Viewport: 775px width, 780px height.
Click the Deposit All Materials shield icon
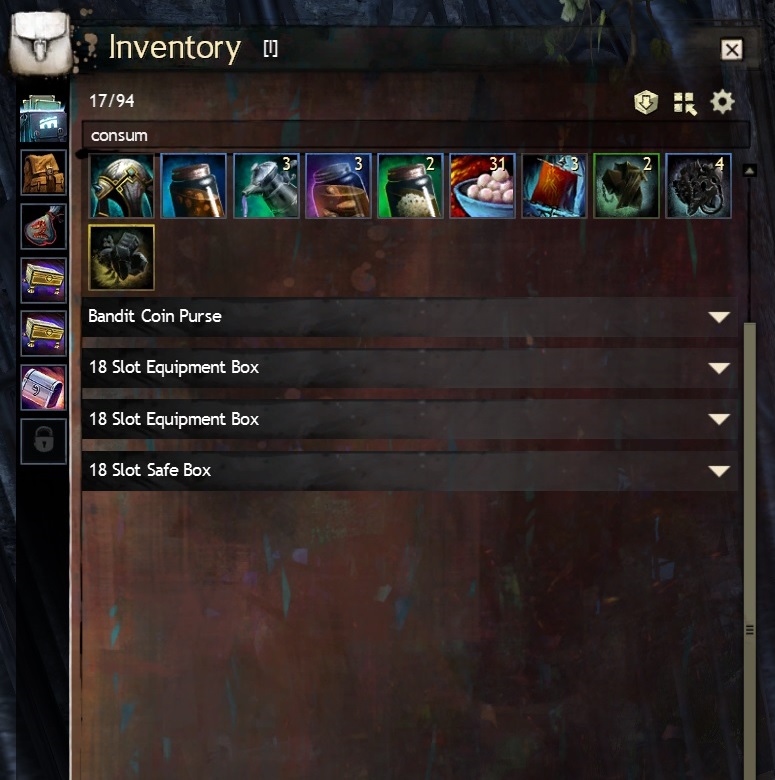(x=646, y=102)
